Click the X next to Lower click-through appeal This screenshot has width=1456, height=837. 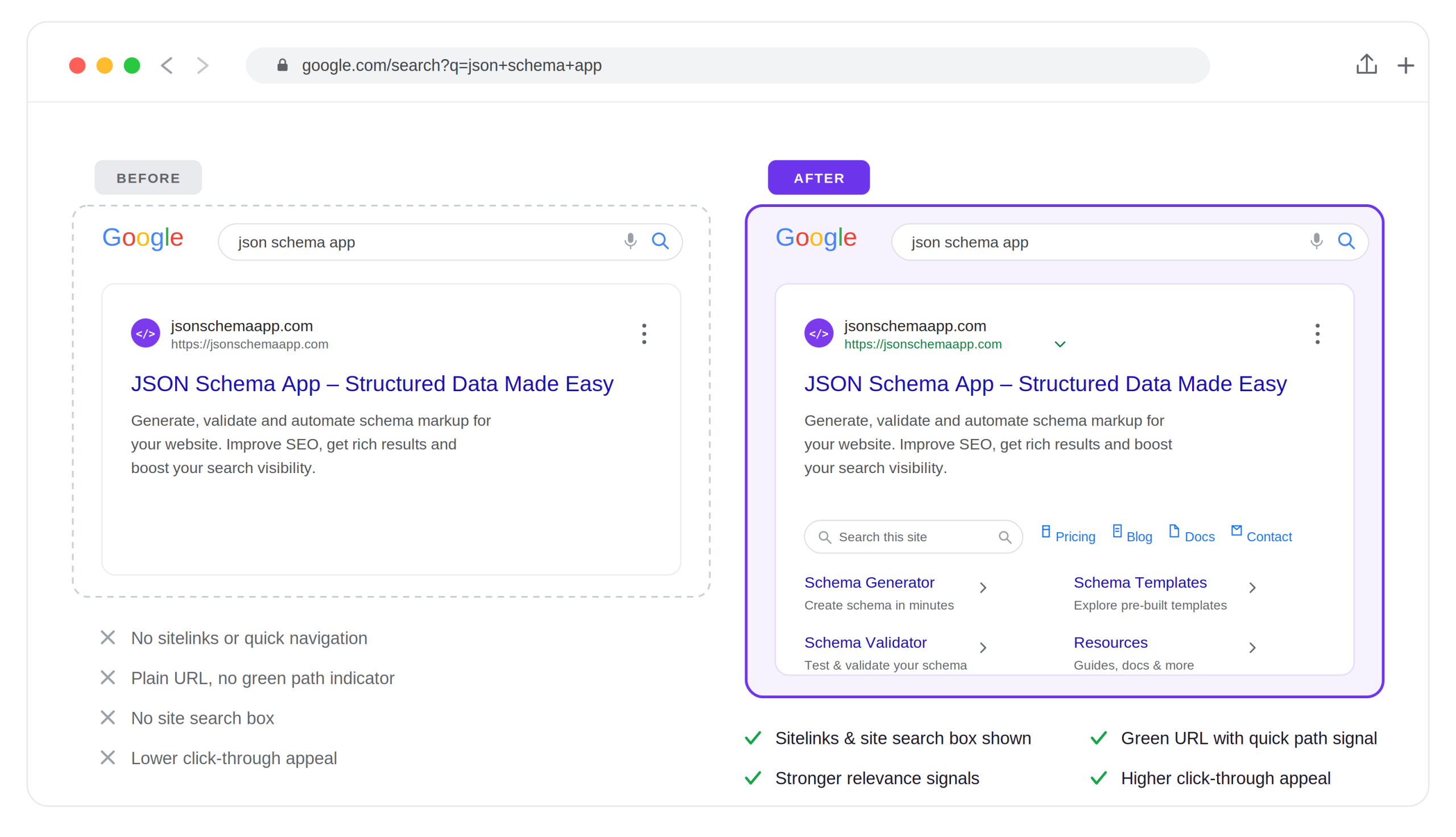click(107, 757)
